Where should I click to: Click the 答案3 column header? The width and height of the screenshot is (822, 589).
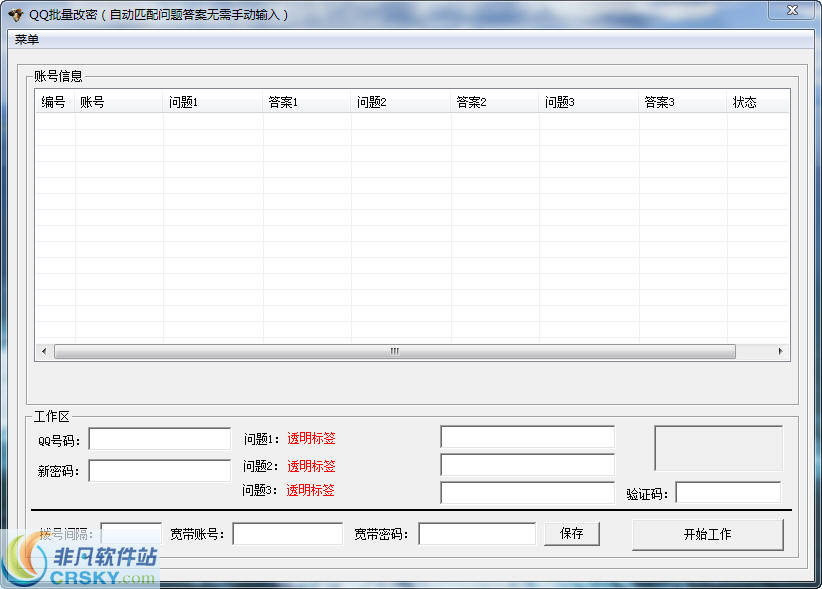[683, 102]
